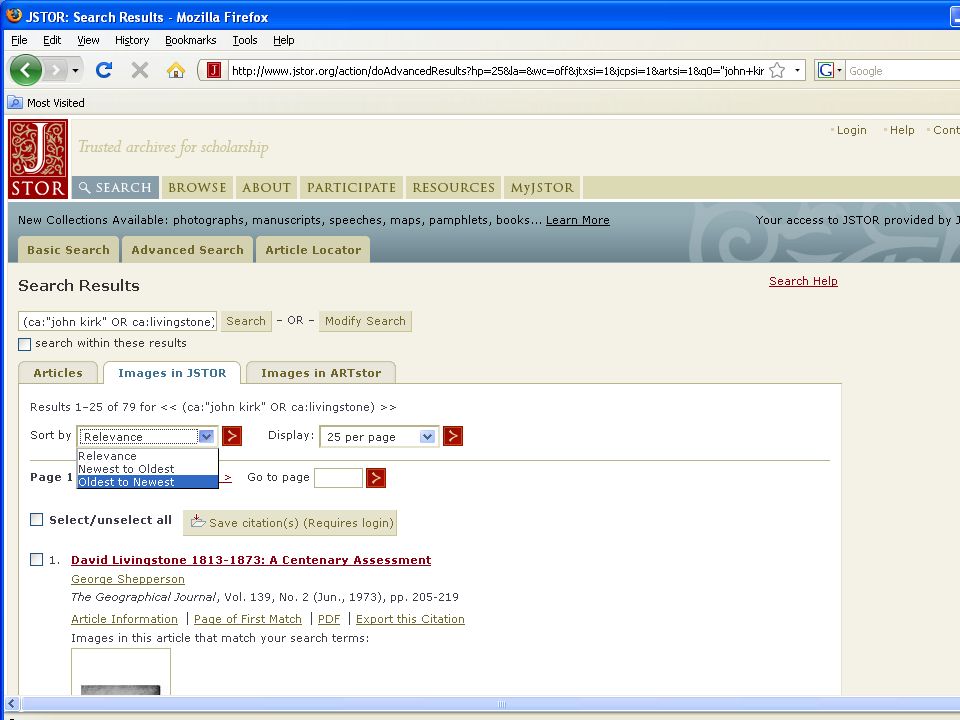Open the View menu
960x720 pixels.
[88, 40]
